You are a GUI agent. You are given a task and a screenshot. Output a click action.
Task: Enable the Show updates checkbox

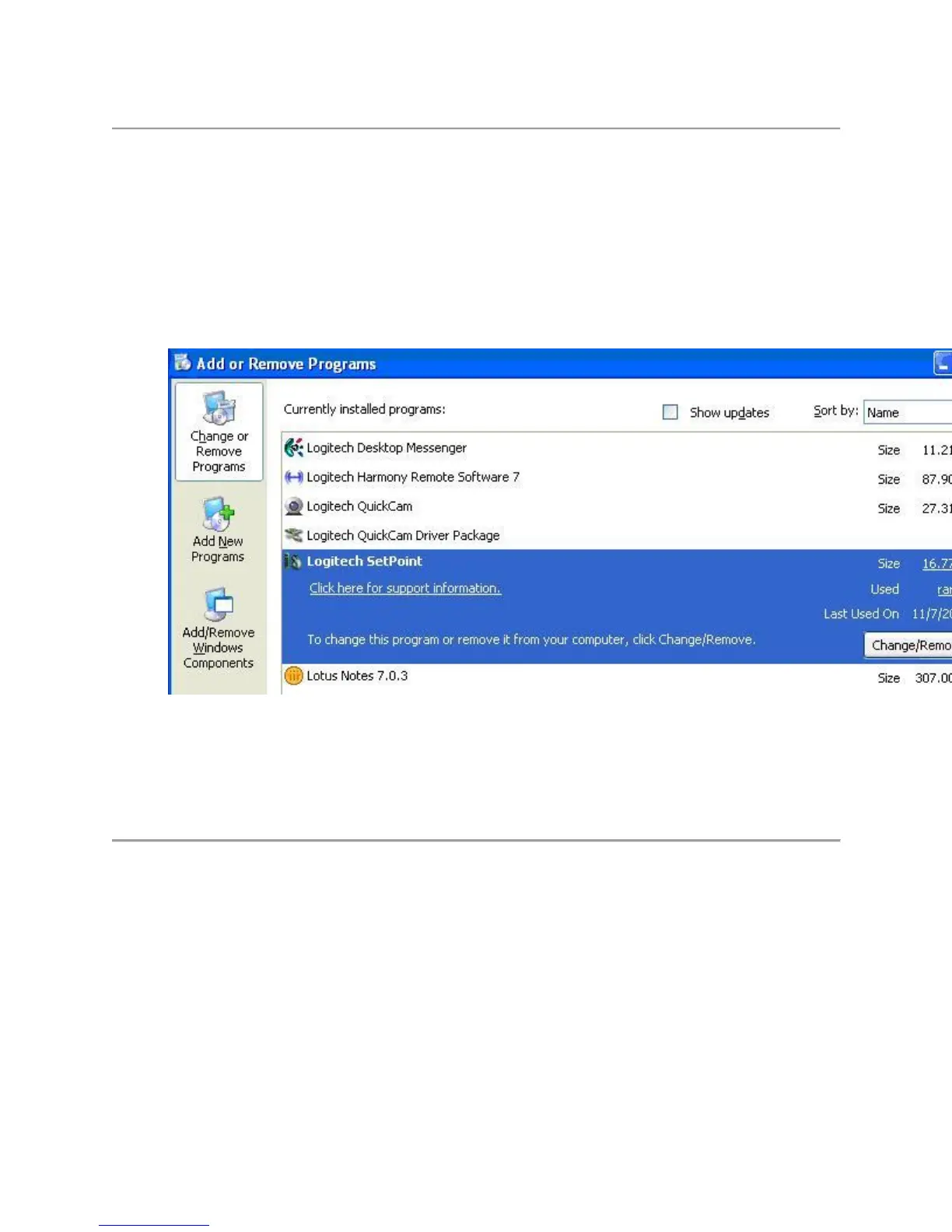[x=670, y=412]
